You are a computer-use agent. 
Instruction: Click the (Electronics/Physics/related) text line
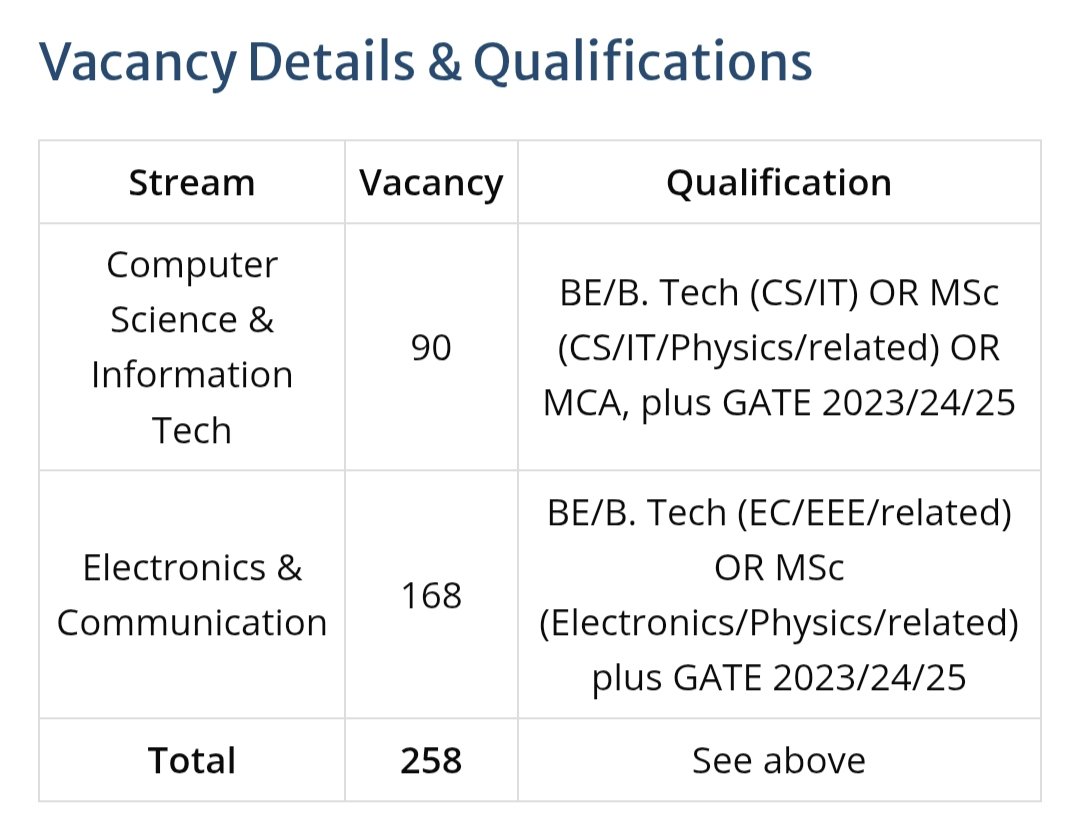pyautogui.click(x=779, y=623)
